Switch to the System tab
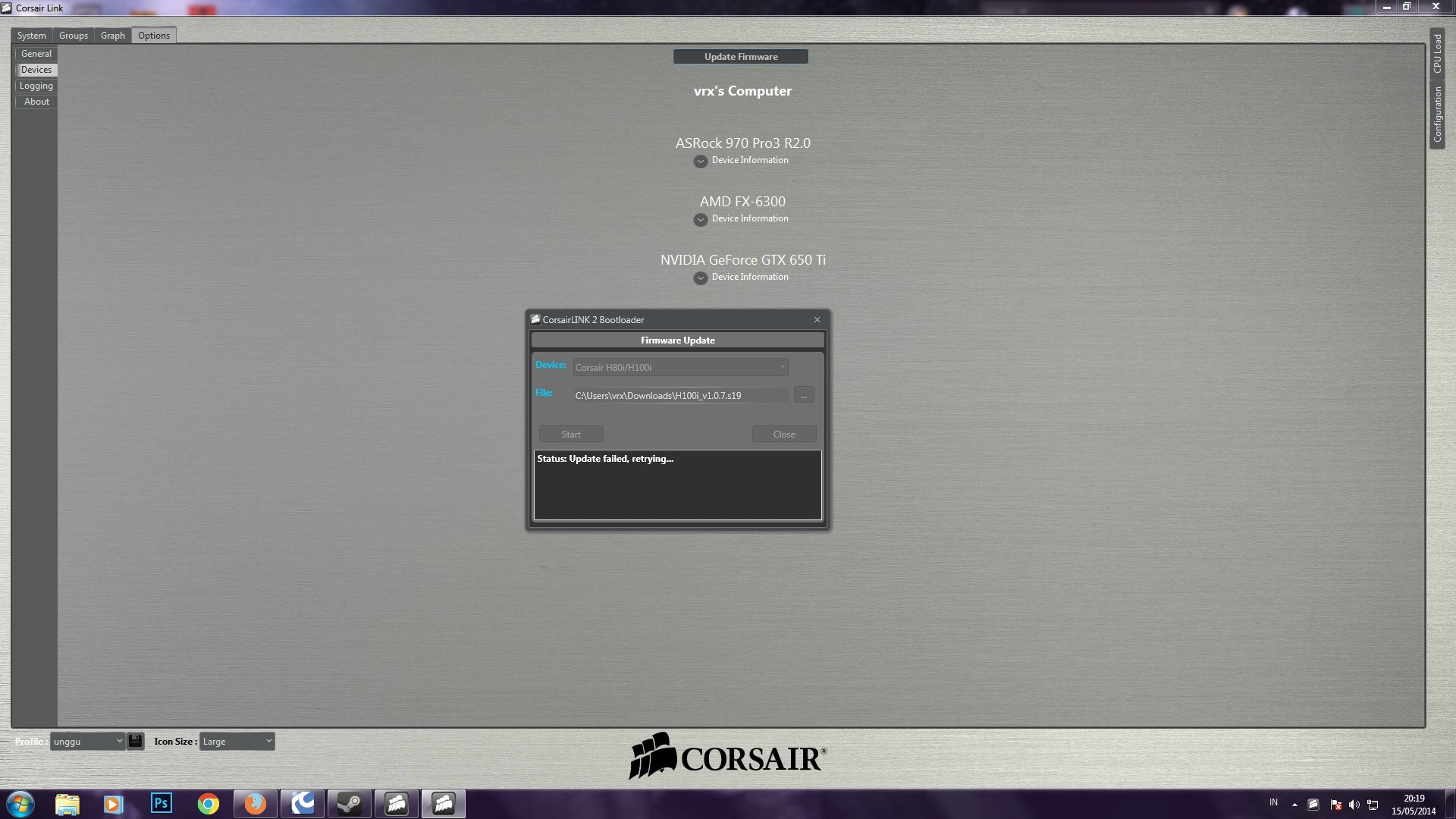 pos(32,36)
